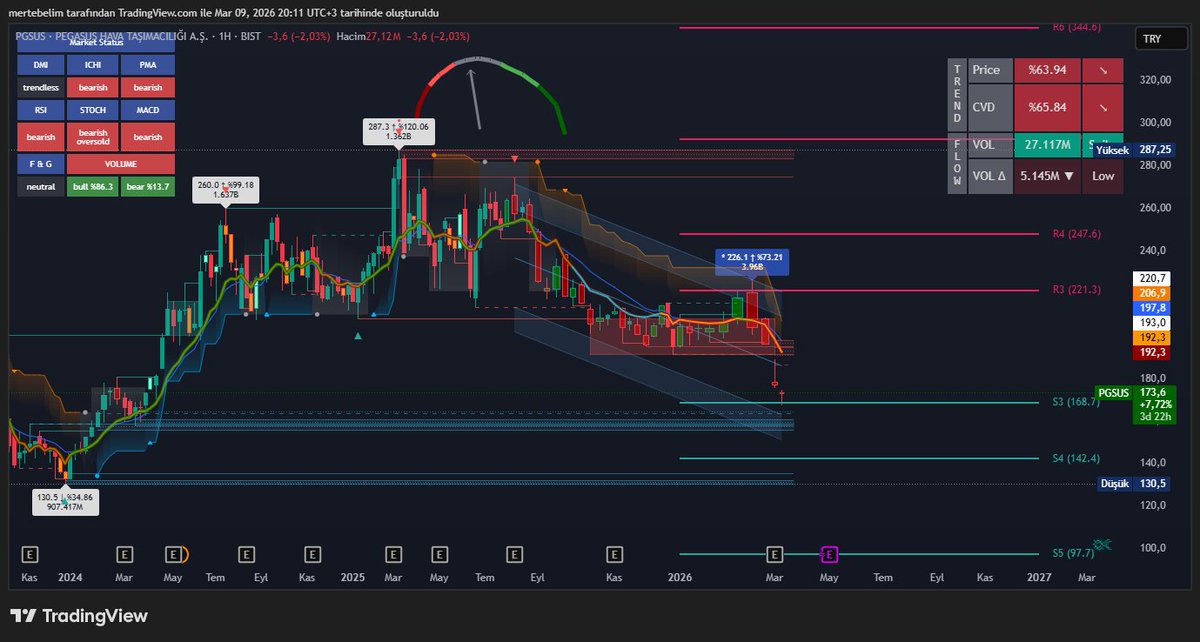Click the bearish status under ICHI
The image size is (1200, 642).
[x=93, y=87]
